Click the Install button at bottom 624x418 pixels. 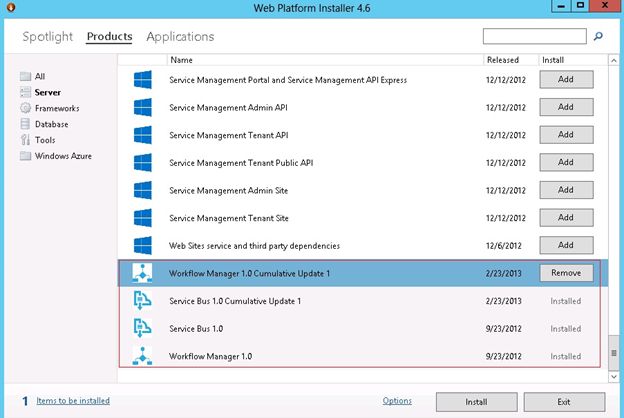(476, 402)
